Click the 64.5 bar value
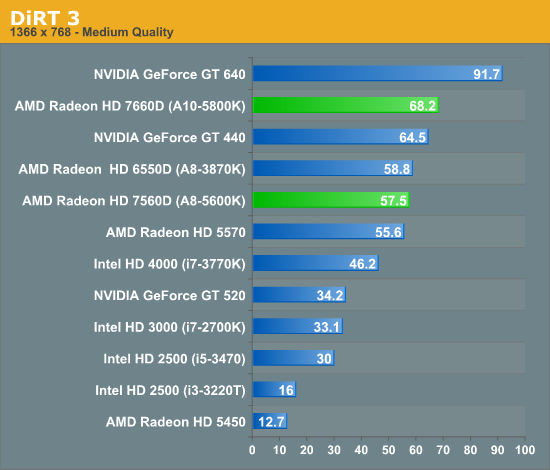550x470 pixels. click(x=412, y=137)
